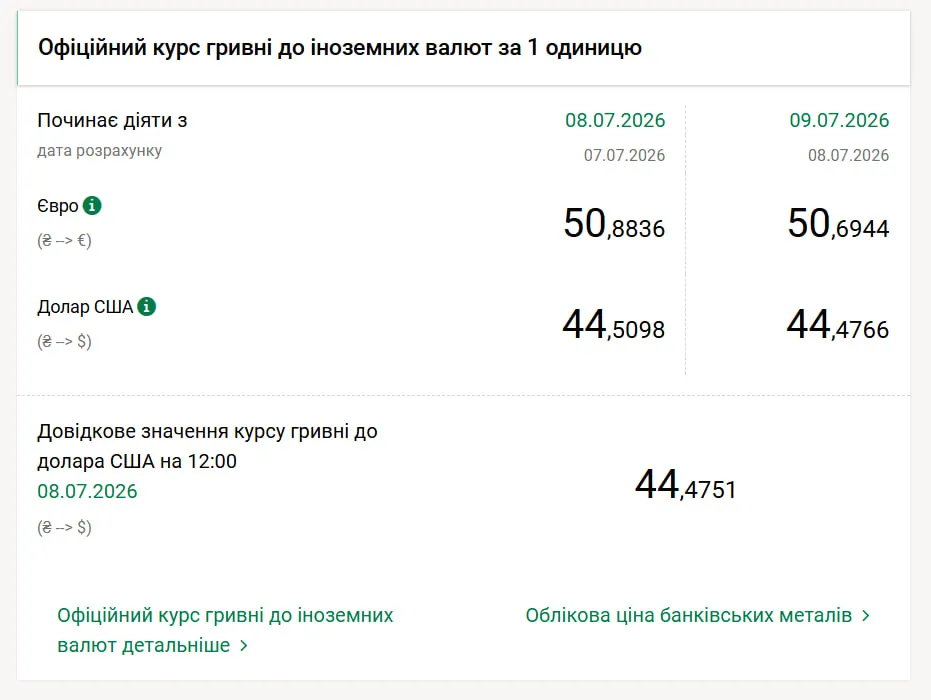Click the info icon beside Долар США
Screen dimensions: 931x700
pos(147,306)
